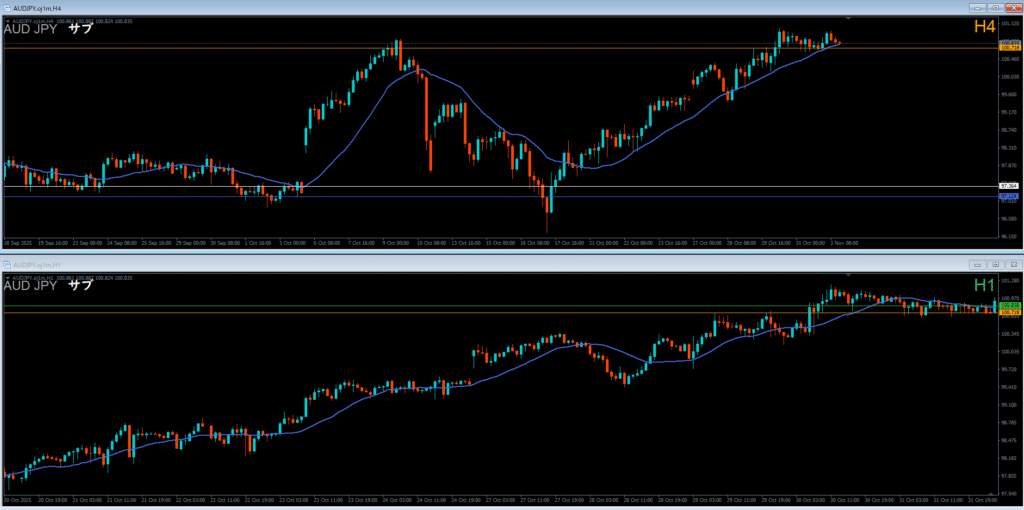Select the green price label on the H1 scale
Image resolution: width=1024 pixels, height=510 pixels.
(1010, 306)
